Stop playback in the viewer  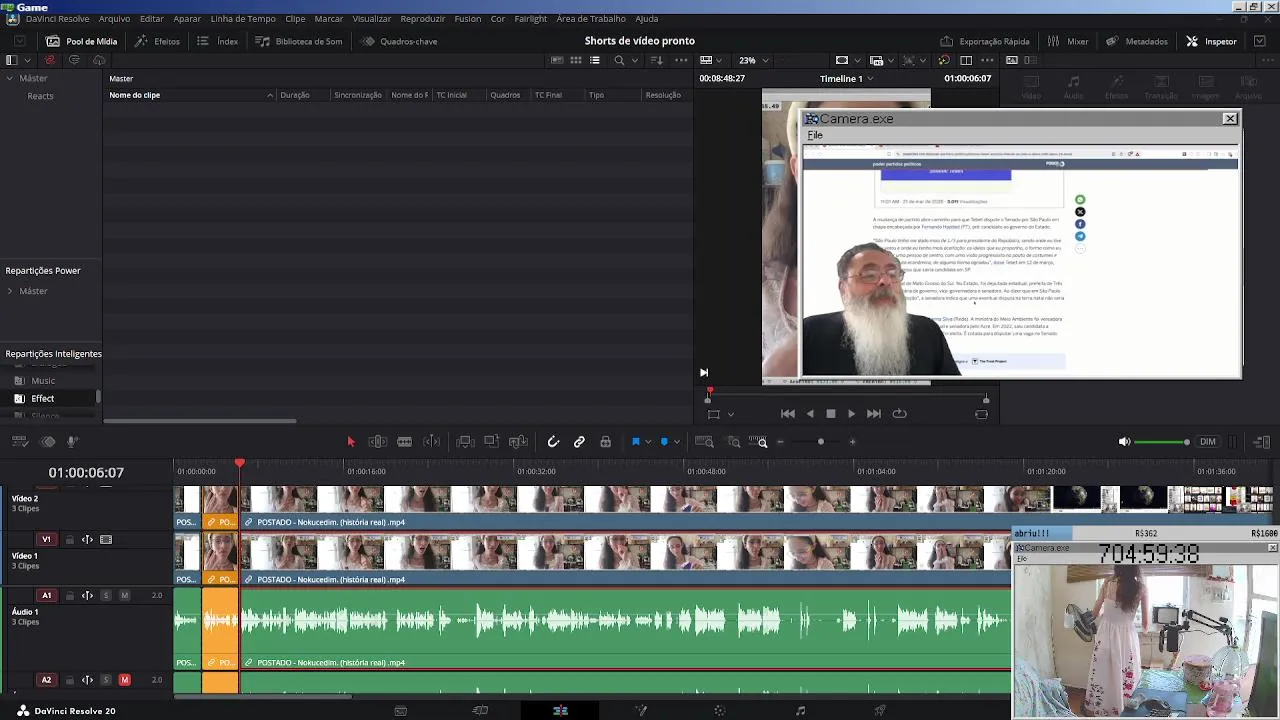[830, 414]
